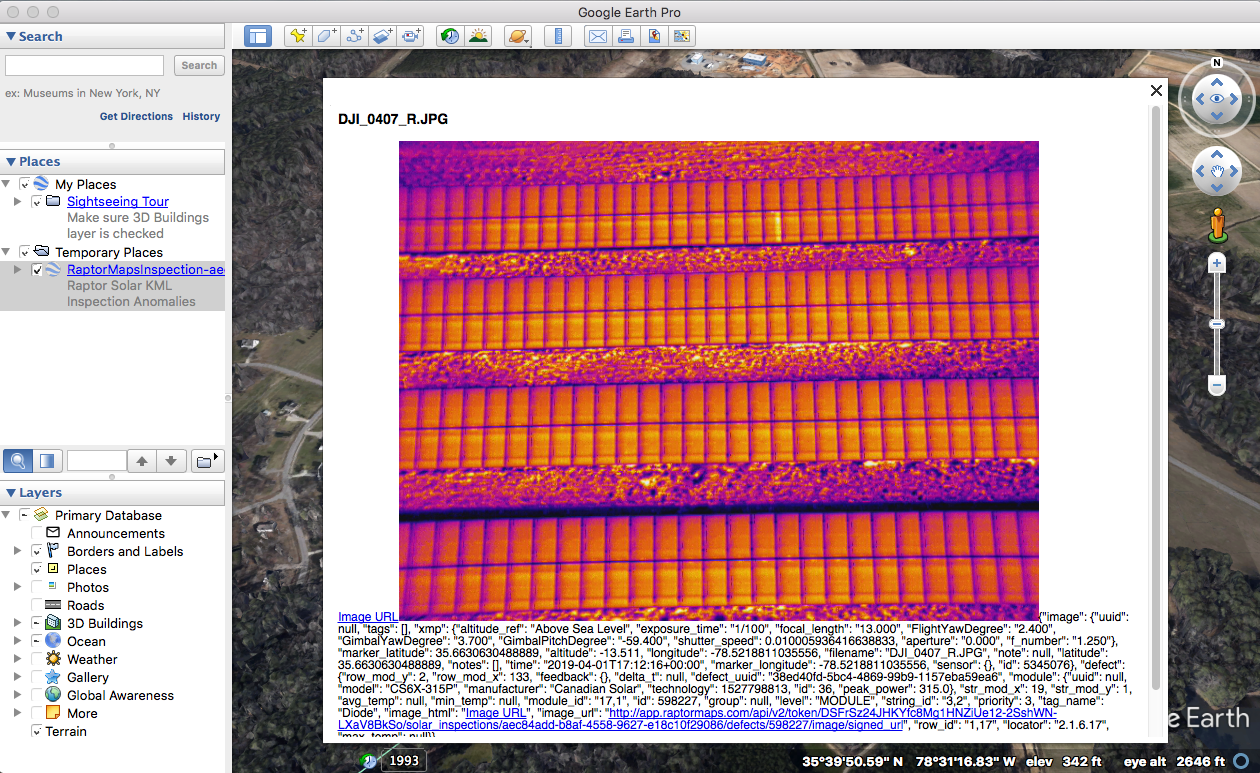
Task: Uncheck the RaptorMapsInspection checkbox
Action: pyautogui.click(x=37, y=270)
